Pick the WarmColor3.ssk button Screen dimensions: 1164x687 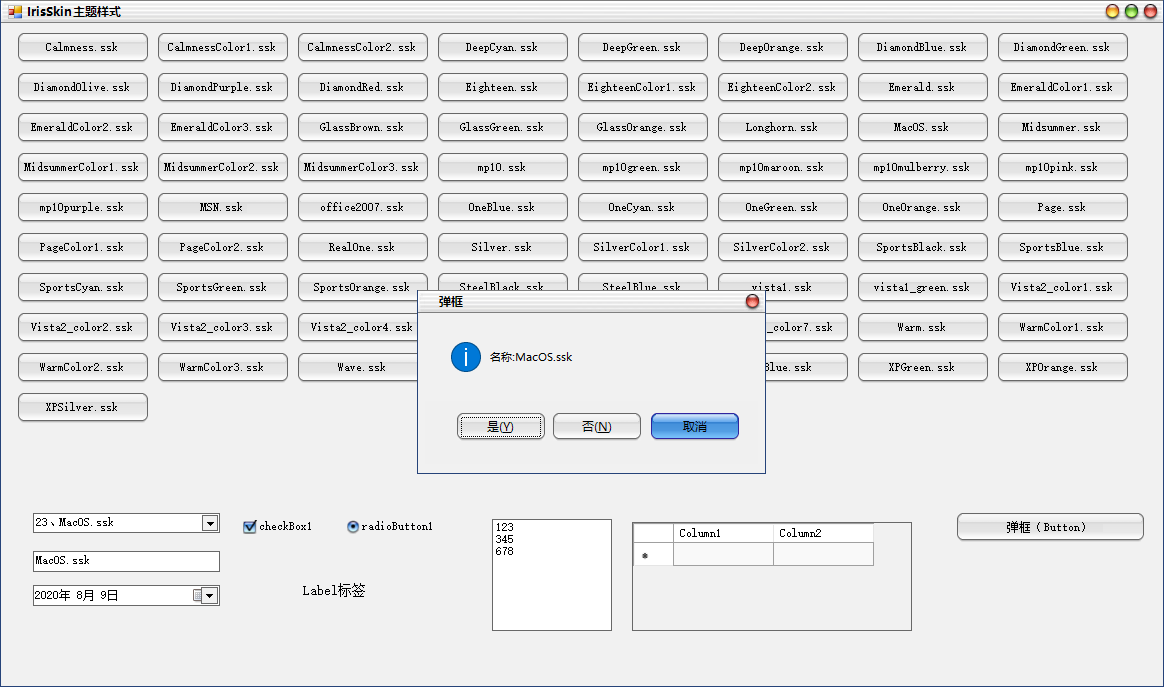(x=223, y=368)
